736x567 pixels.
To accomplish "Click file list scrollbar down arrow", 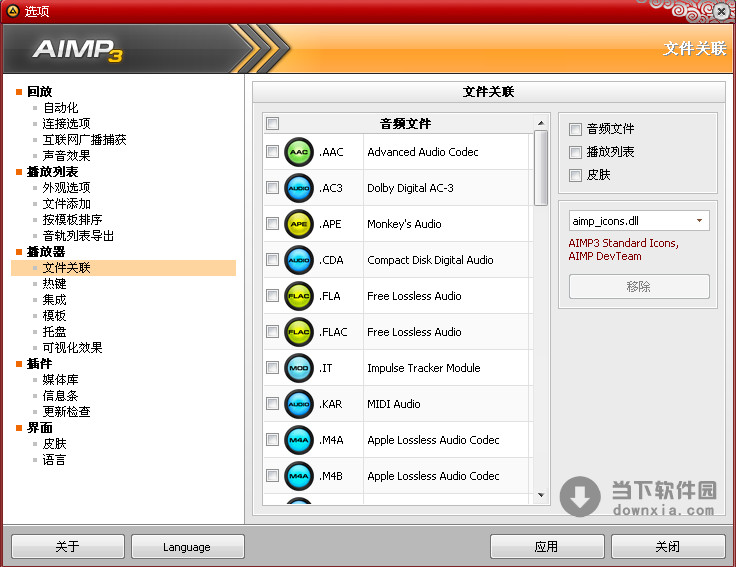I will pyautogui.click(x=541, y=495).
